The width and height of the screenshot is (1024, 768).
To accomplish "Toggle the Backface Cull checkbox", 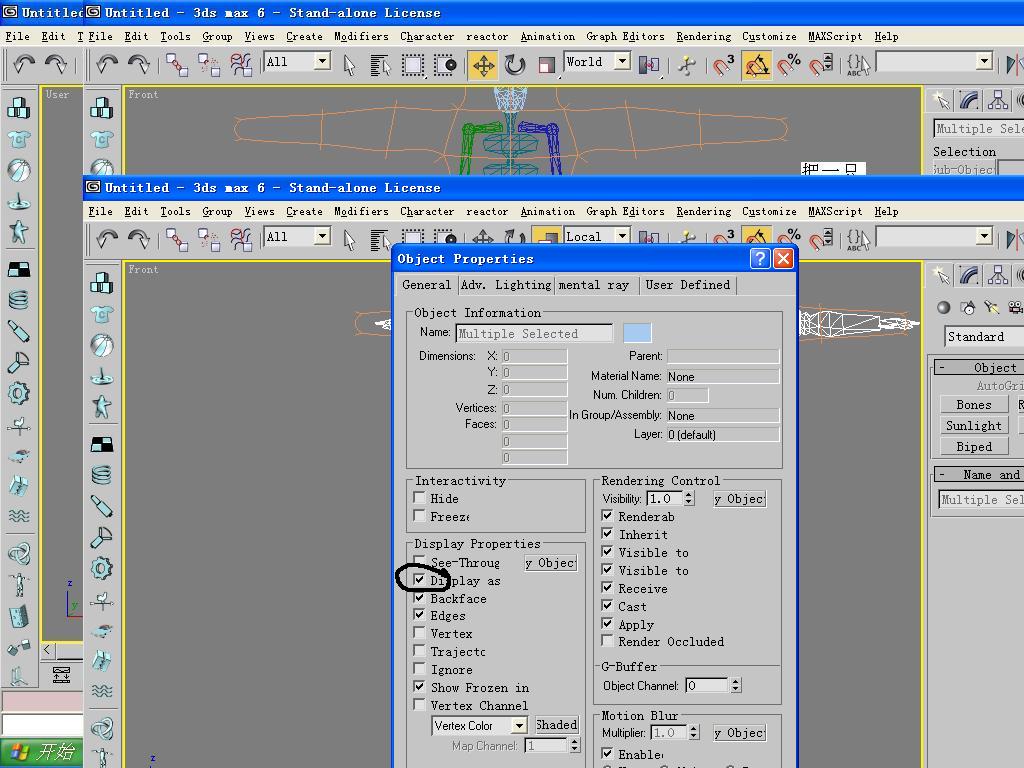I will [419, 598].
